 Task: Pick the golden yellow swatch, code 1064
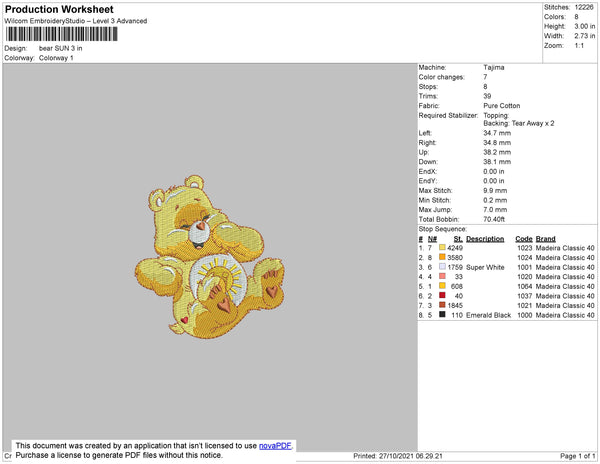pyautogui.click(x=442, y=286)
